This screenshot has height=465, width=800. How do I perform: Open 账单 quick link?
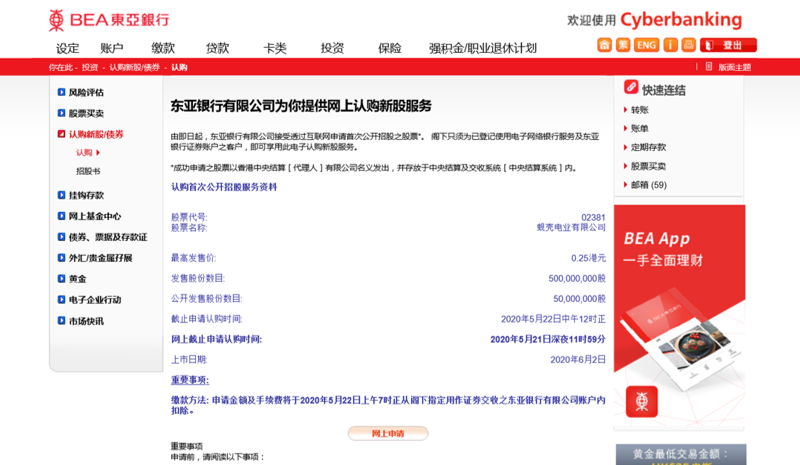pos(640,129)
